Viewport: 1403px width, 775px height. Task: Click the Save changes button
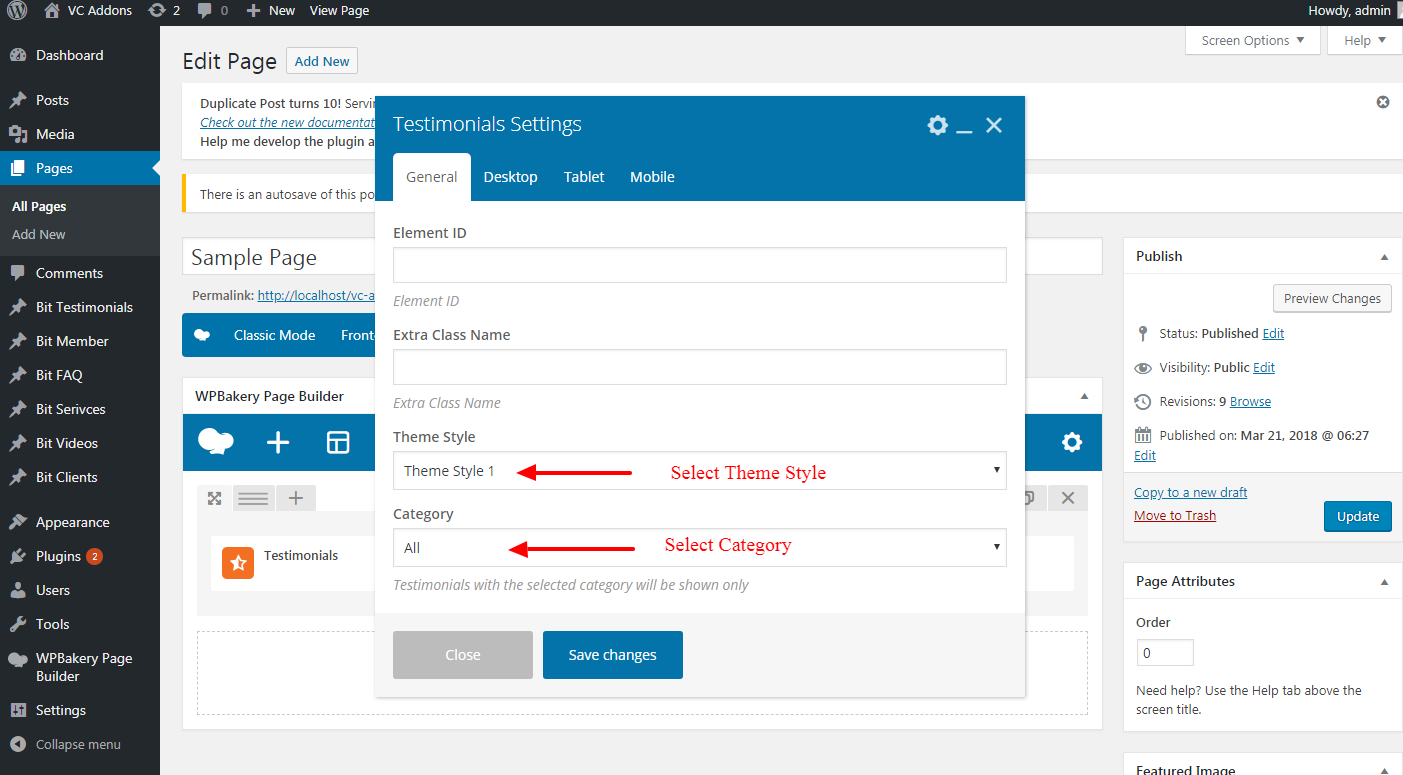click(612, 655)
